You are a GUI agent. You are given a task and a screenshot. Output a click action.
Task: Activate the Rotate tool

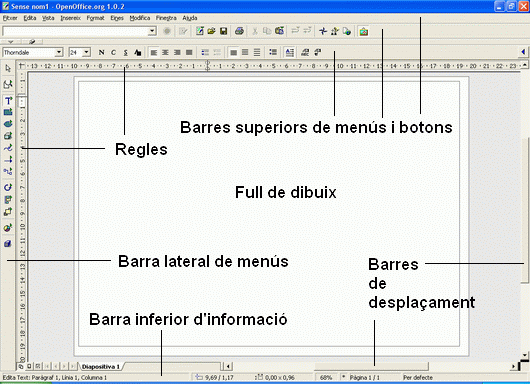click(8, 187)
